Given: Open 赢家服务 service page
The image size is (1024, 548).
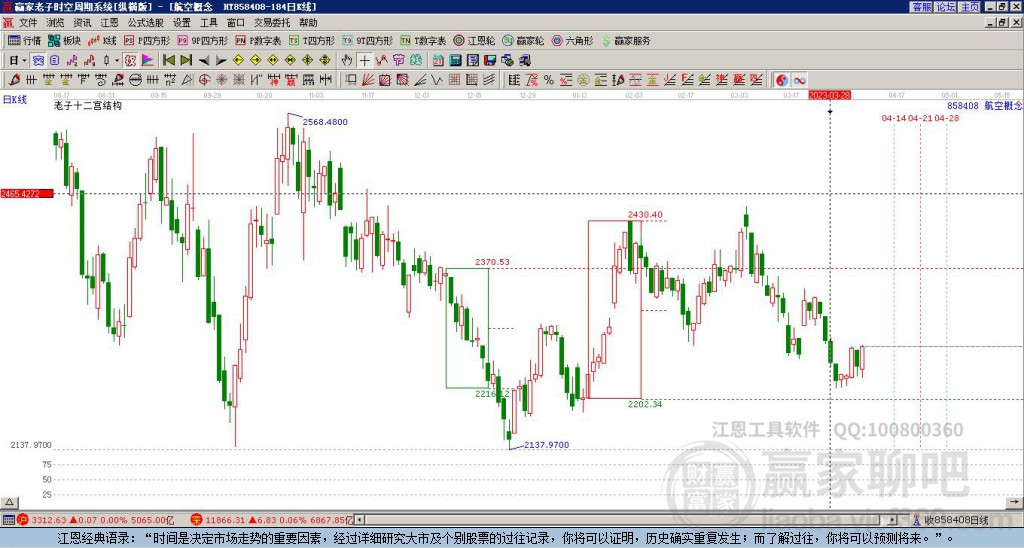Looking at the screenshot, I should (x=626, y=40).
